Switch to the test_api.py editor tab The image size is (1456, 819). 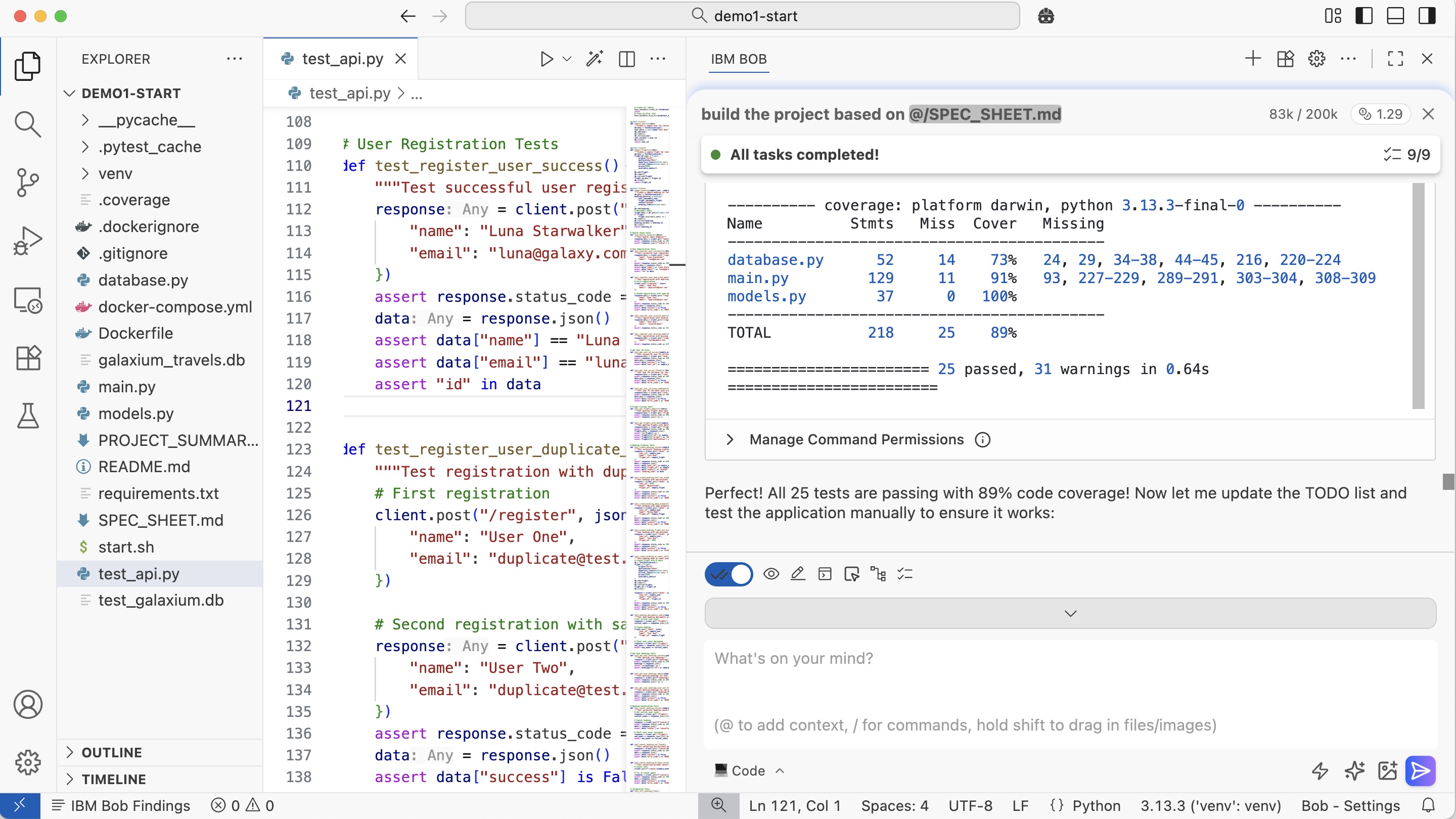point(342,59)
